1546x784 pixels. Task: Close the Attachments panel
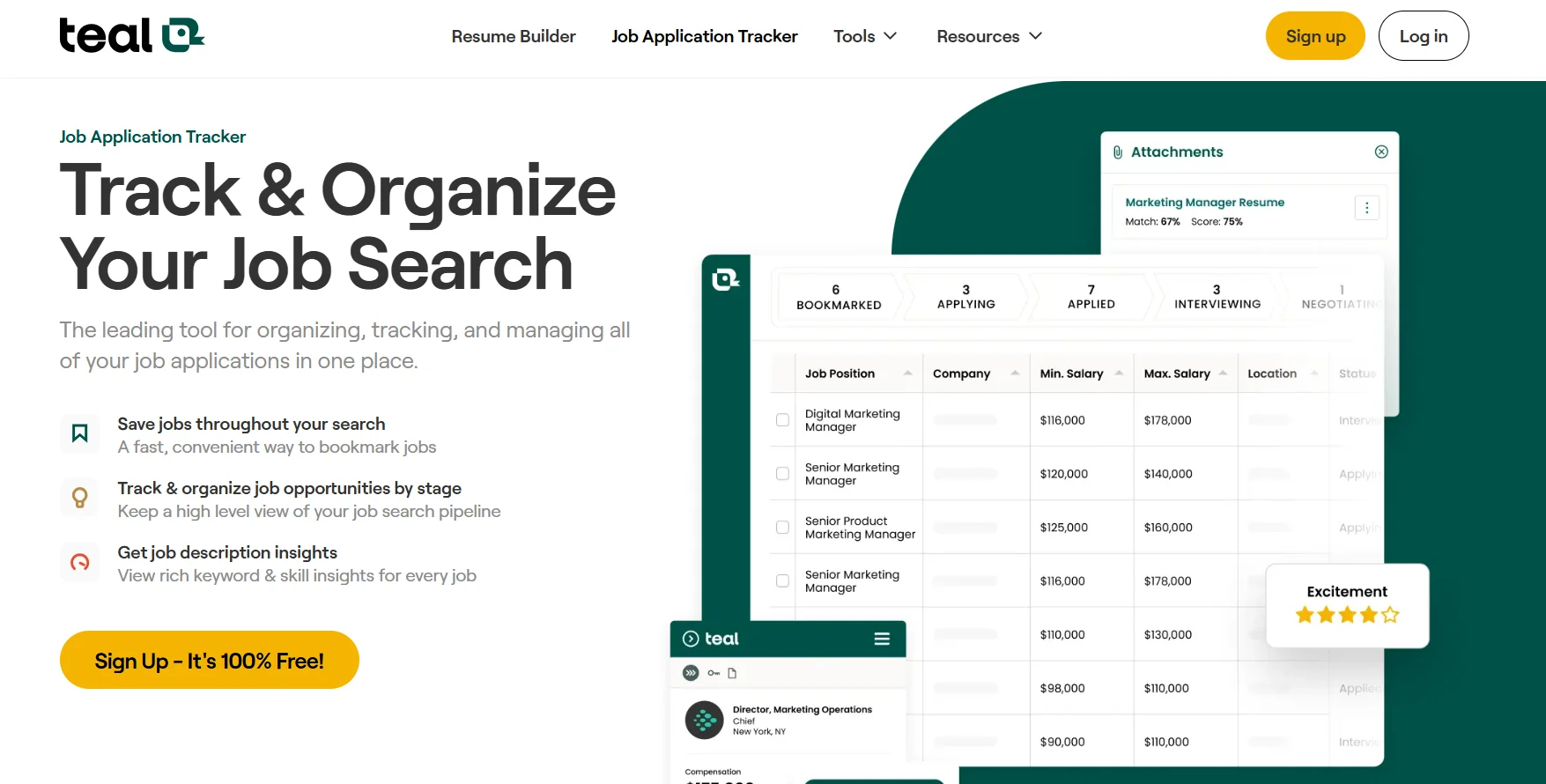1380,152
